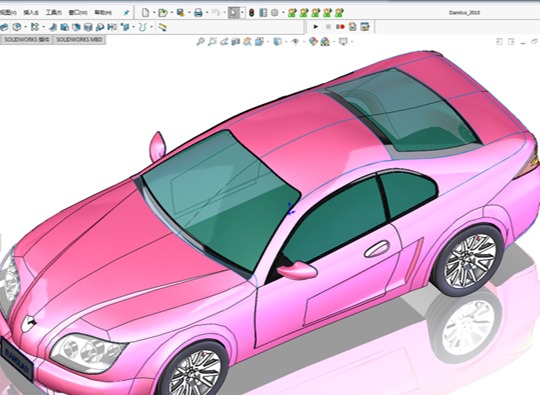Run a macro with the play button
Image resolution: width=540 pixels, height=395 pixels.
(x=315, y=27)
